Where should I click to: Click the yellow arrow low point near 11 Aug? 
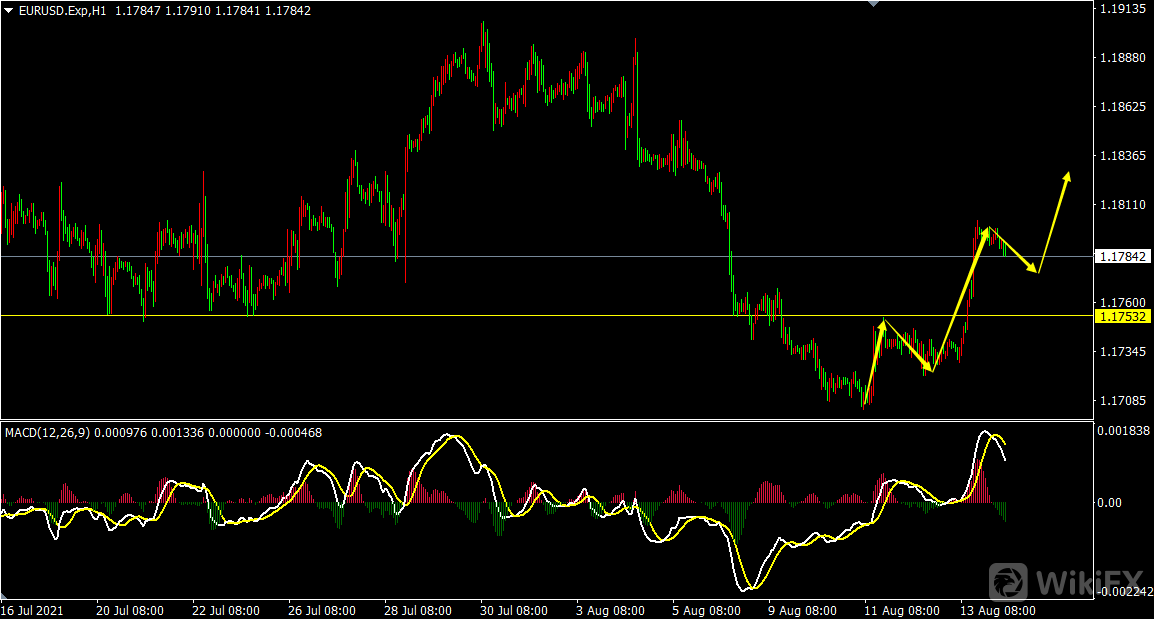(x=931, y=370)
